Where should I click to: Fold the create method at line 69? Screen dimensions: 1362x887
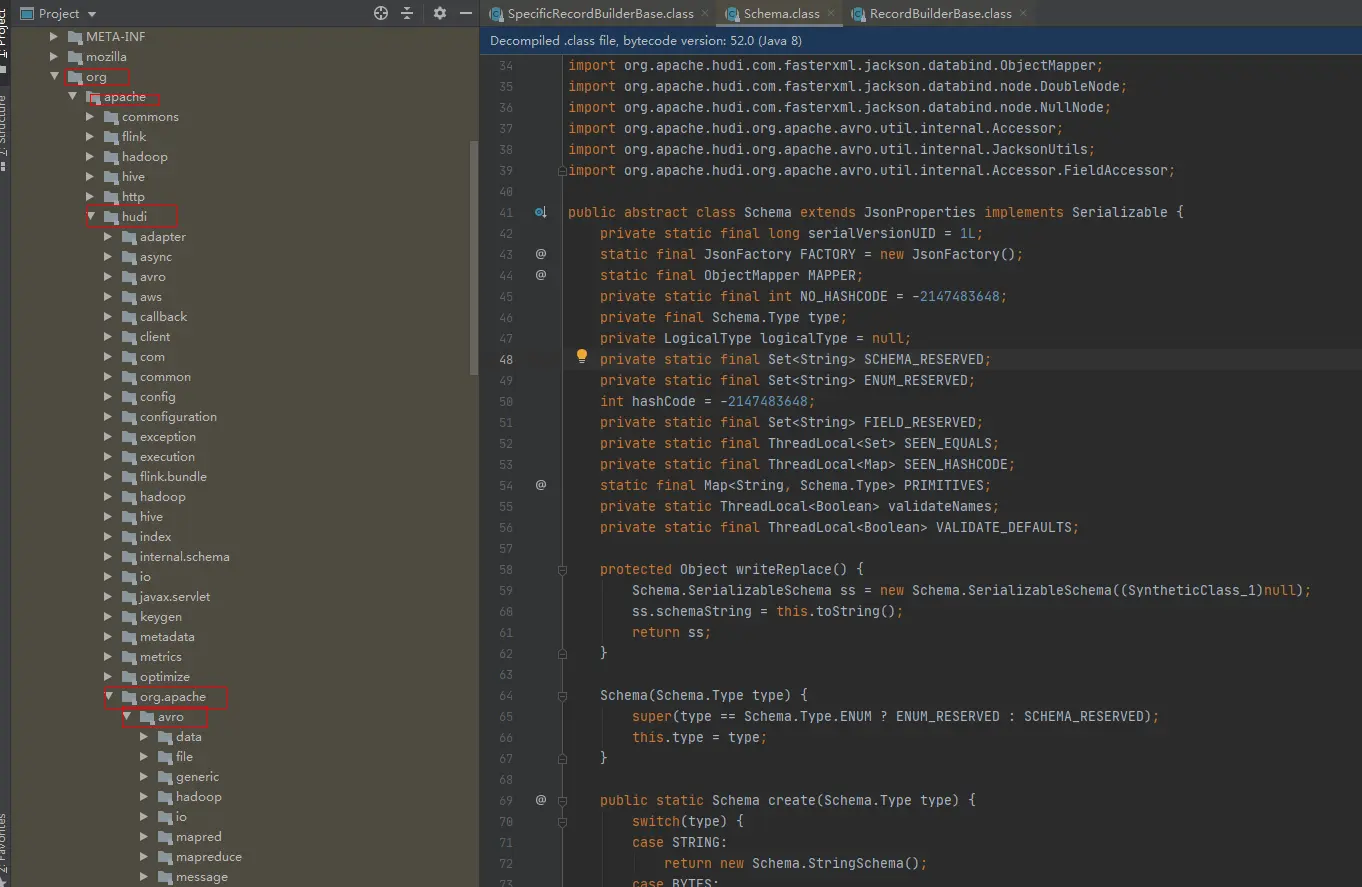point(562,800)
